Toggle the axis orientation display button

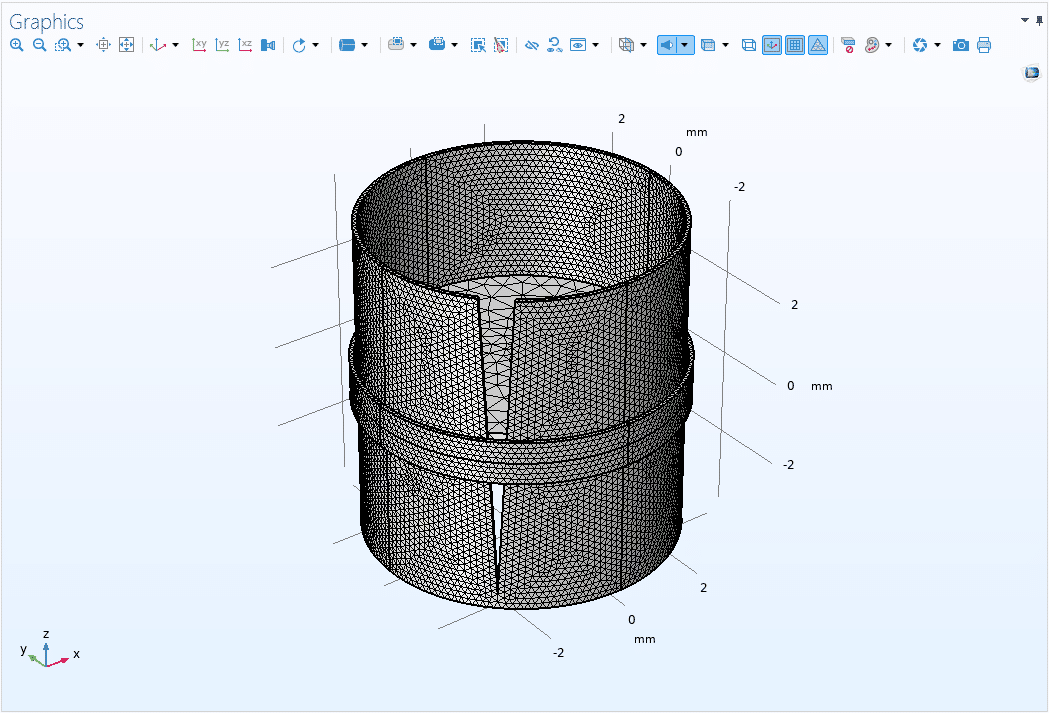point(772,45)
